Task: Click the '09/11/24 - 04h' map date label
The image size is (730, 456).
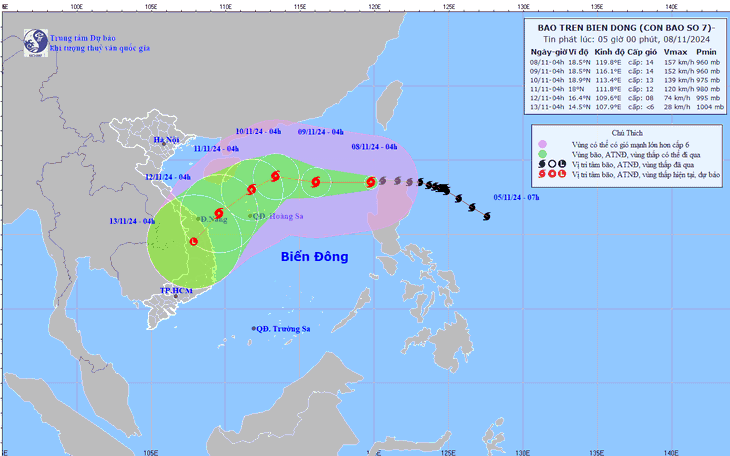Action: click(x=320, y=132)
